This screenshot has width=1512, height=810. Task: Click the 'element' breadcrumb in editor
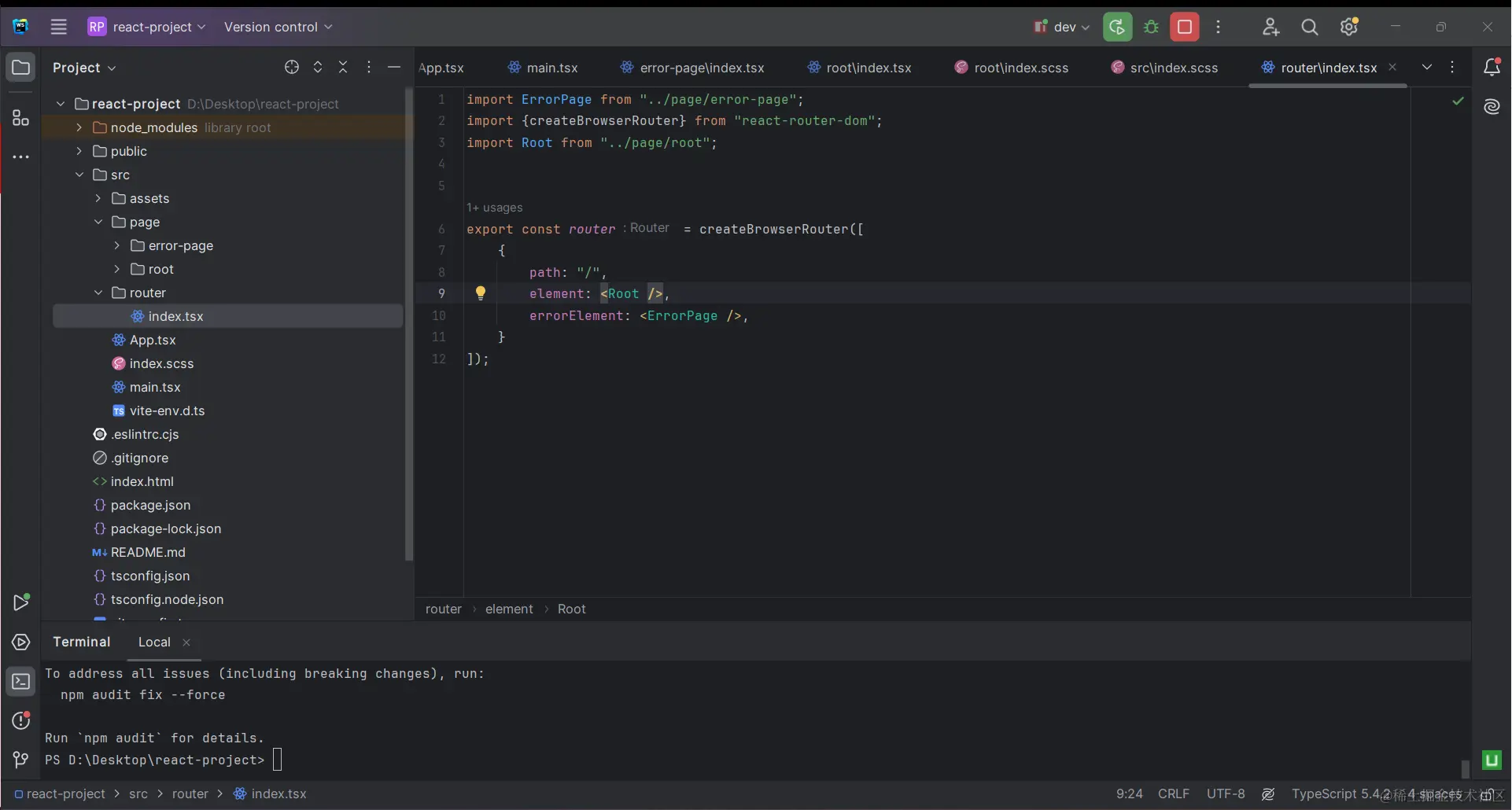pos(509,609)
